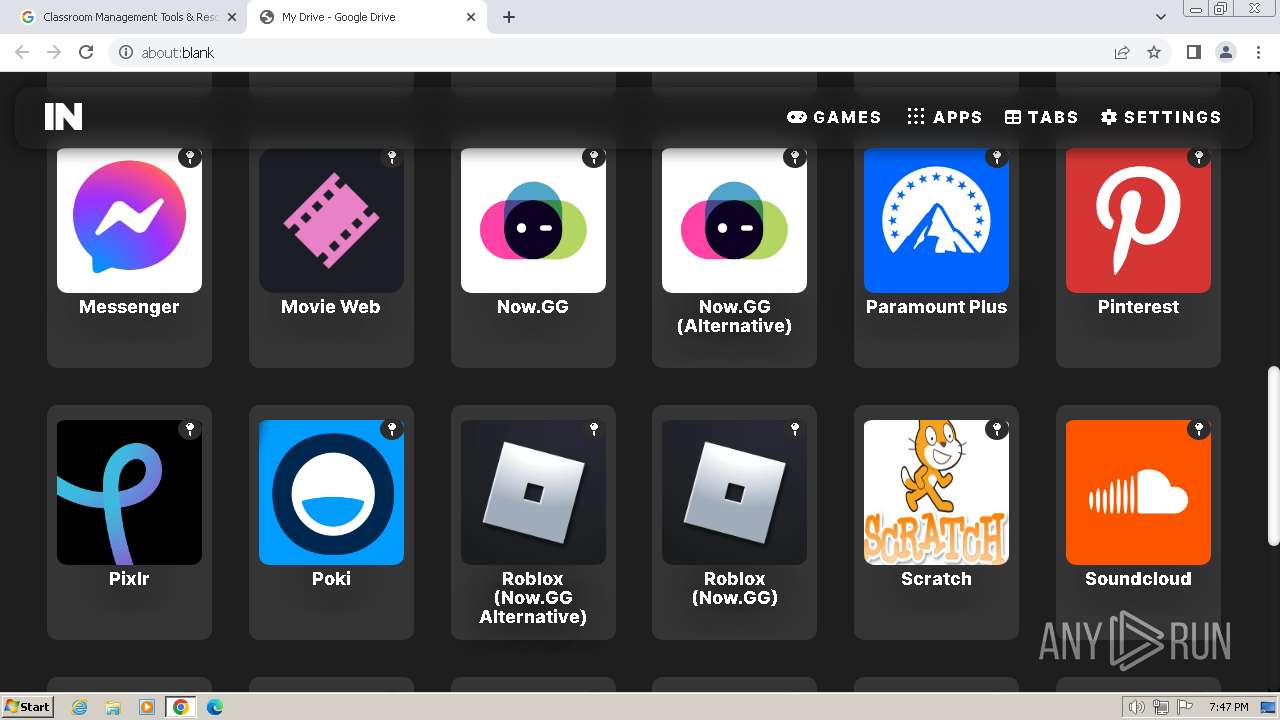The image size is (1280, 720).
Task: Click the Soundcloud label text
Action: coord(1138,579)
